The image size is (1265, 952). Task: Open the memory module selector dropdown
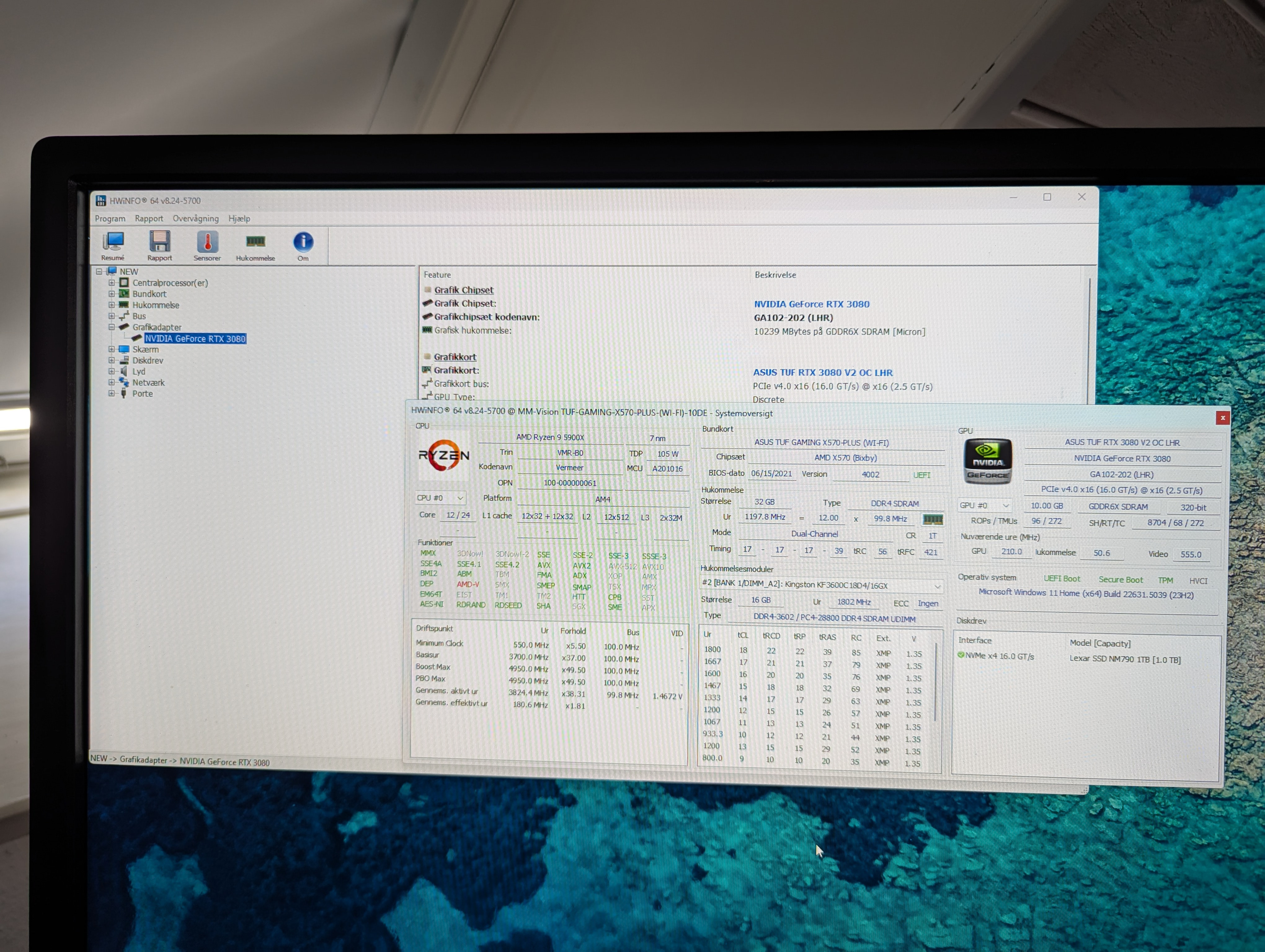click(x=821, y=586)
